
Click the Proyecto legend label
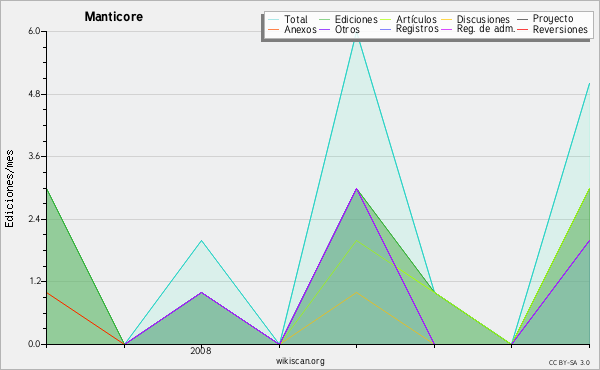coord(553,19)
